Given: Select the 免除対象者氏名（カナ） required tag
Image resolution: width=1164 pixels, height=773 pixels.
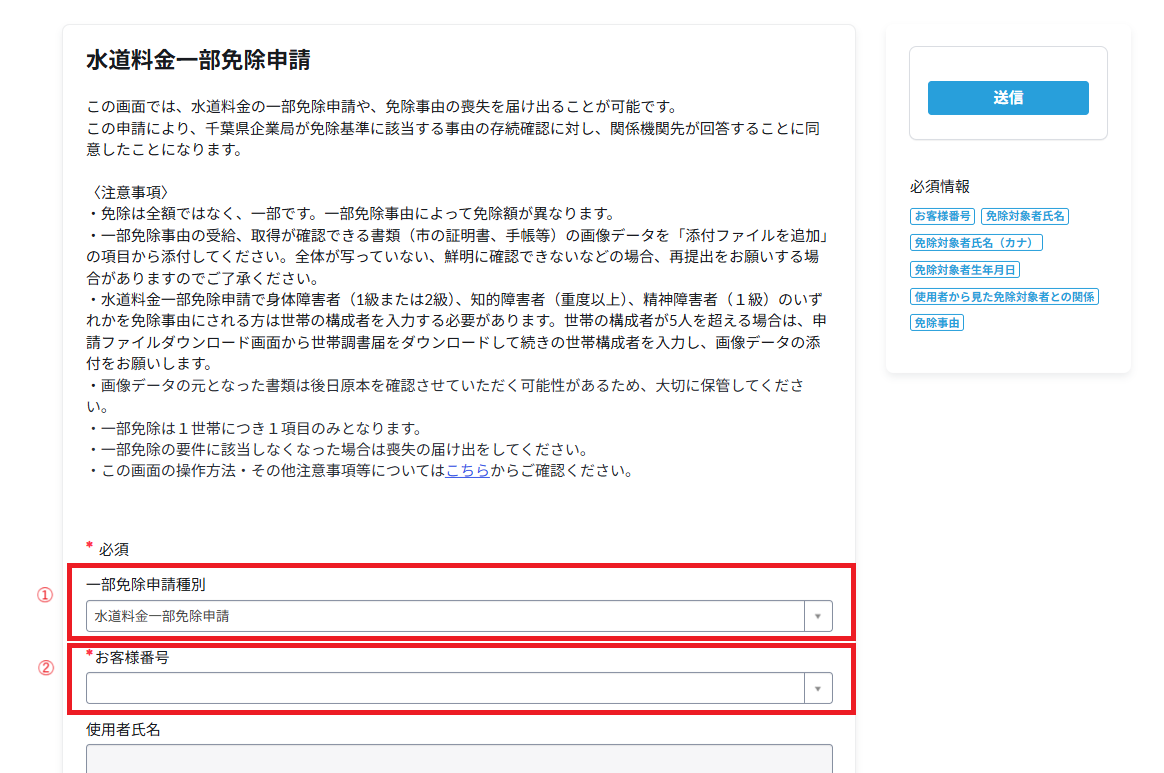Looking at the screenshot, I should [976, 243].
